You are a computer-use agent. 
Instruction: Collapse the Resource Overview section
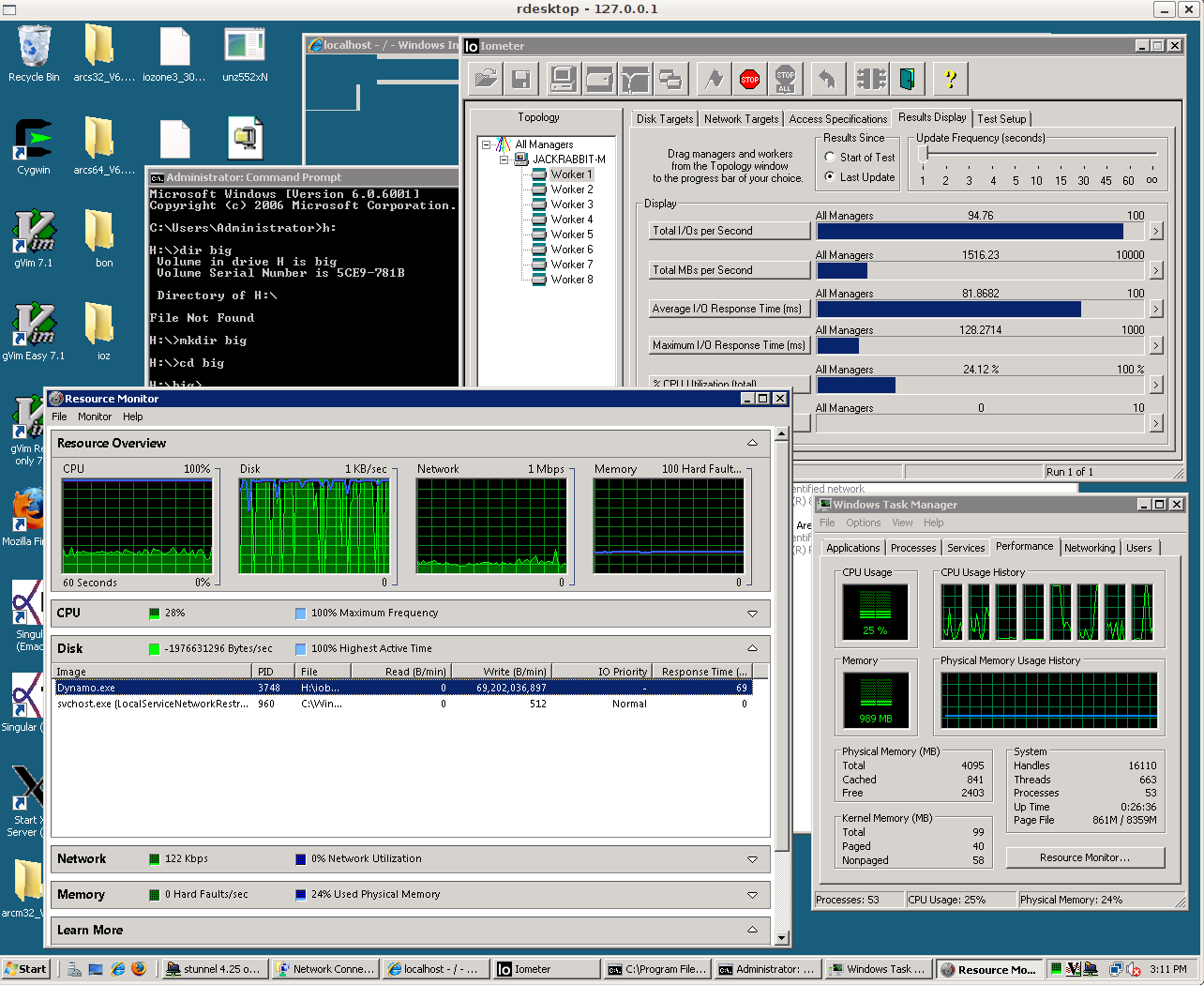(x=752, y=443)
